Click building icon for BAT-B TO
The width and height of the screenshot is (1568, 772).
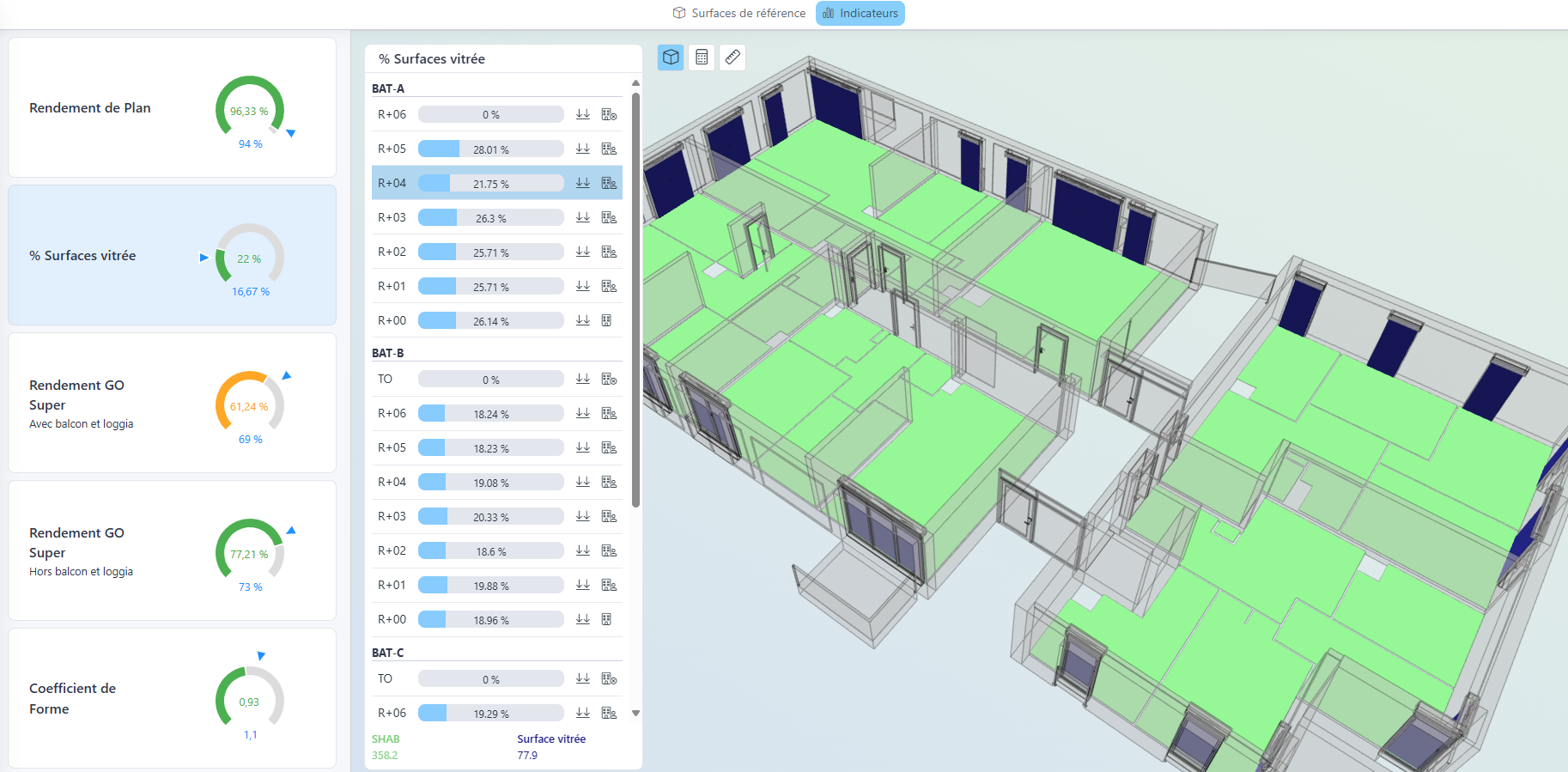609,379
